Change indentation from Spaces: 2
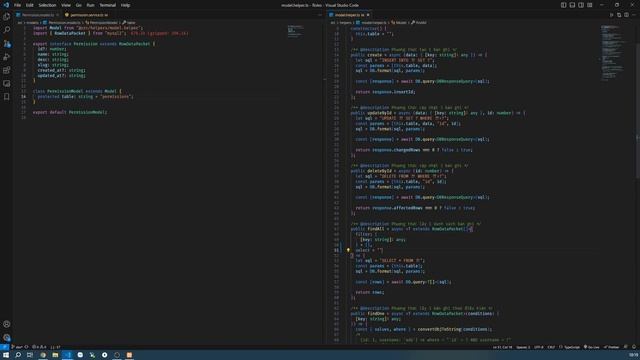Viewport: 640px width, 360px height. [523, 347]
